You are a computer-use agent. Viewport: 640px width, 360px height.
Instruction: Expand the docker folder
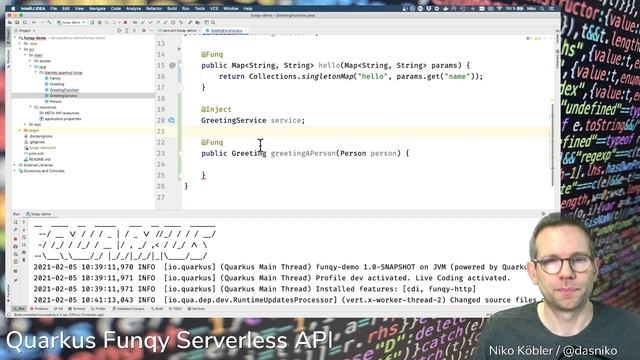click(30, 61)
